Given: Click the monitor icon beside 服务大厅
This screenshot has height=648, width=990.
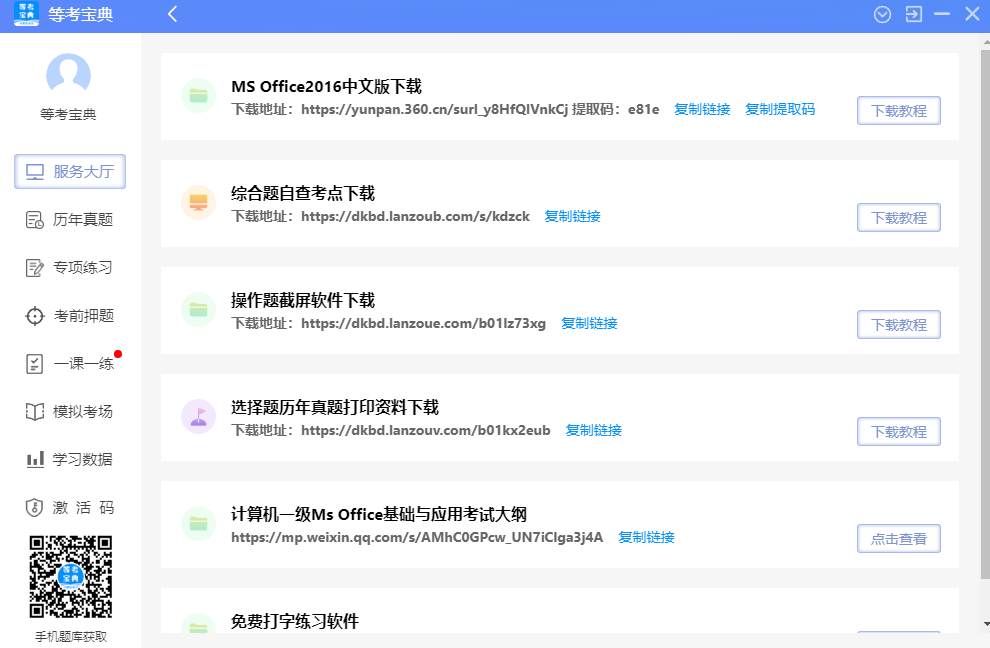Looking at the screenshot, I should pyautogui.click(x=35, y=172).
